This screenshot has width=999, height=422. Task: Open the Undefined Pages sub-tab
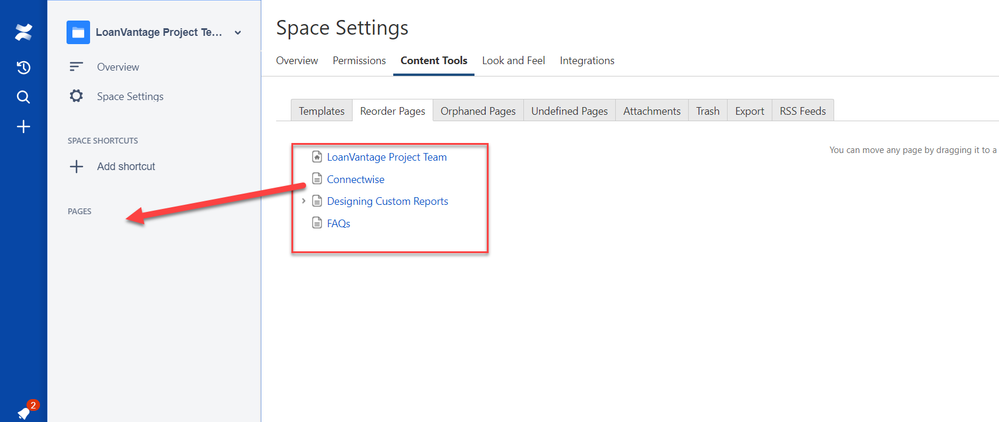(x=570, y=111)
